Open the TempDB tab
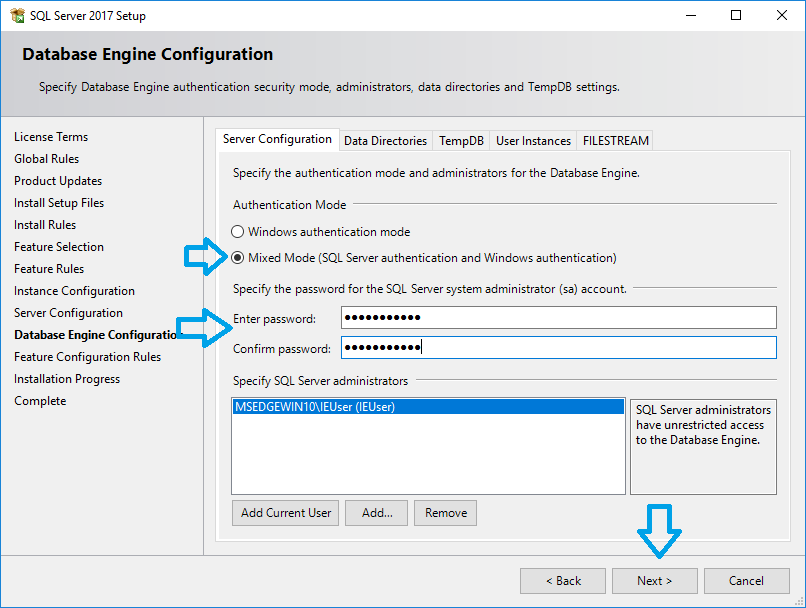Viewport: 806px width, 608px height. pos(461,141)
